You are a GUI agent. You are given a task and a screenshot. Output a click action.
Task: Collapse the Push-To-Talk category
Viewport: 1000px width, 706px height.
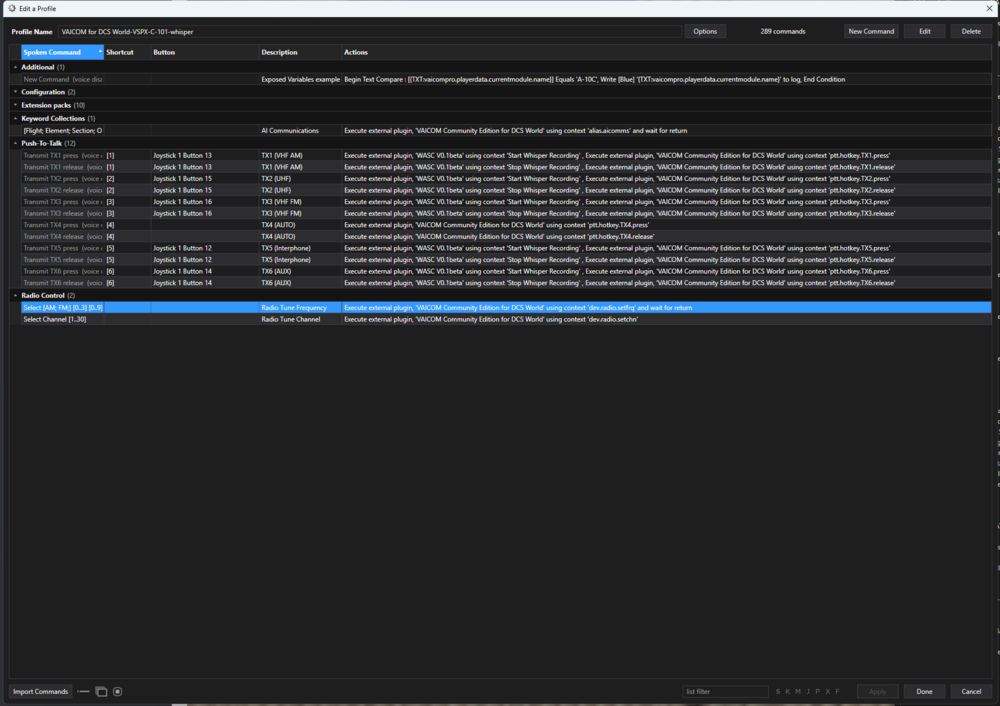pos(15,143)
